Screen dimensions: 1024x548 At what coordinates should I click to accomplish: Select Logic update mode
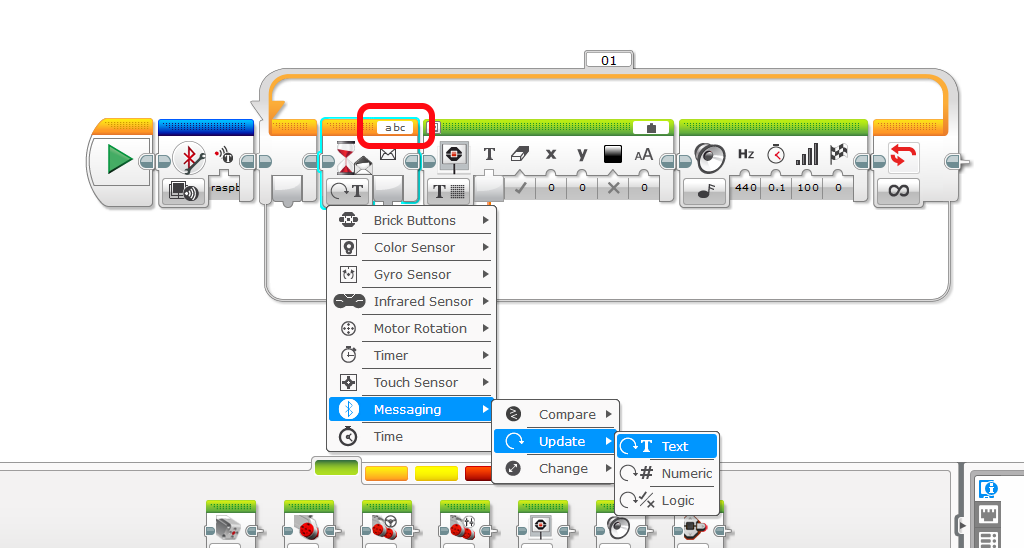tap(667, 500)
